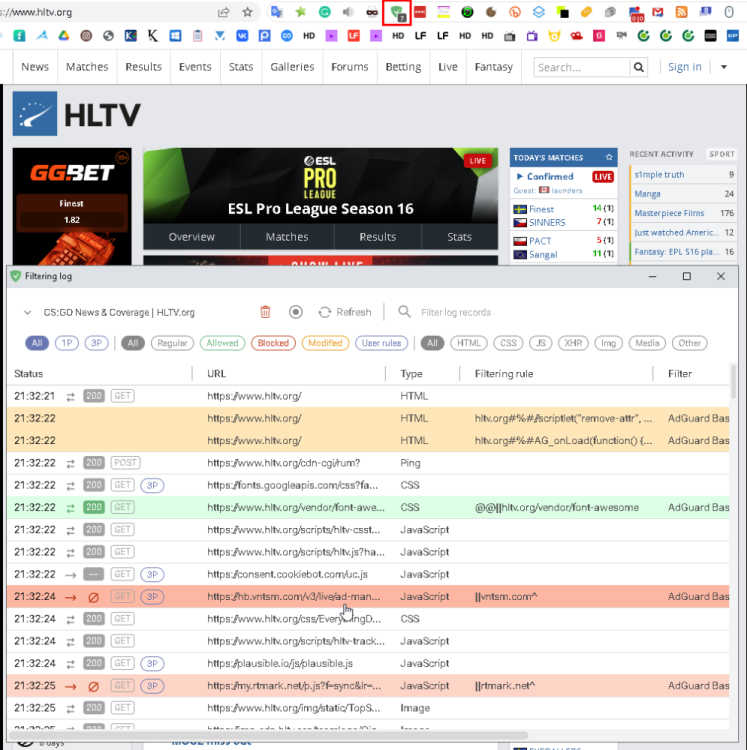
Task: Click the Sign in link
Action: 685,67
